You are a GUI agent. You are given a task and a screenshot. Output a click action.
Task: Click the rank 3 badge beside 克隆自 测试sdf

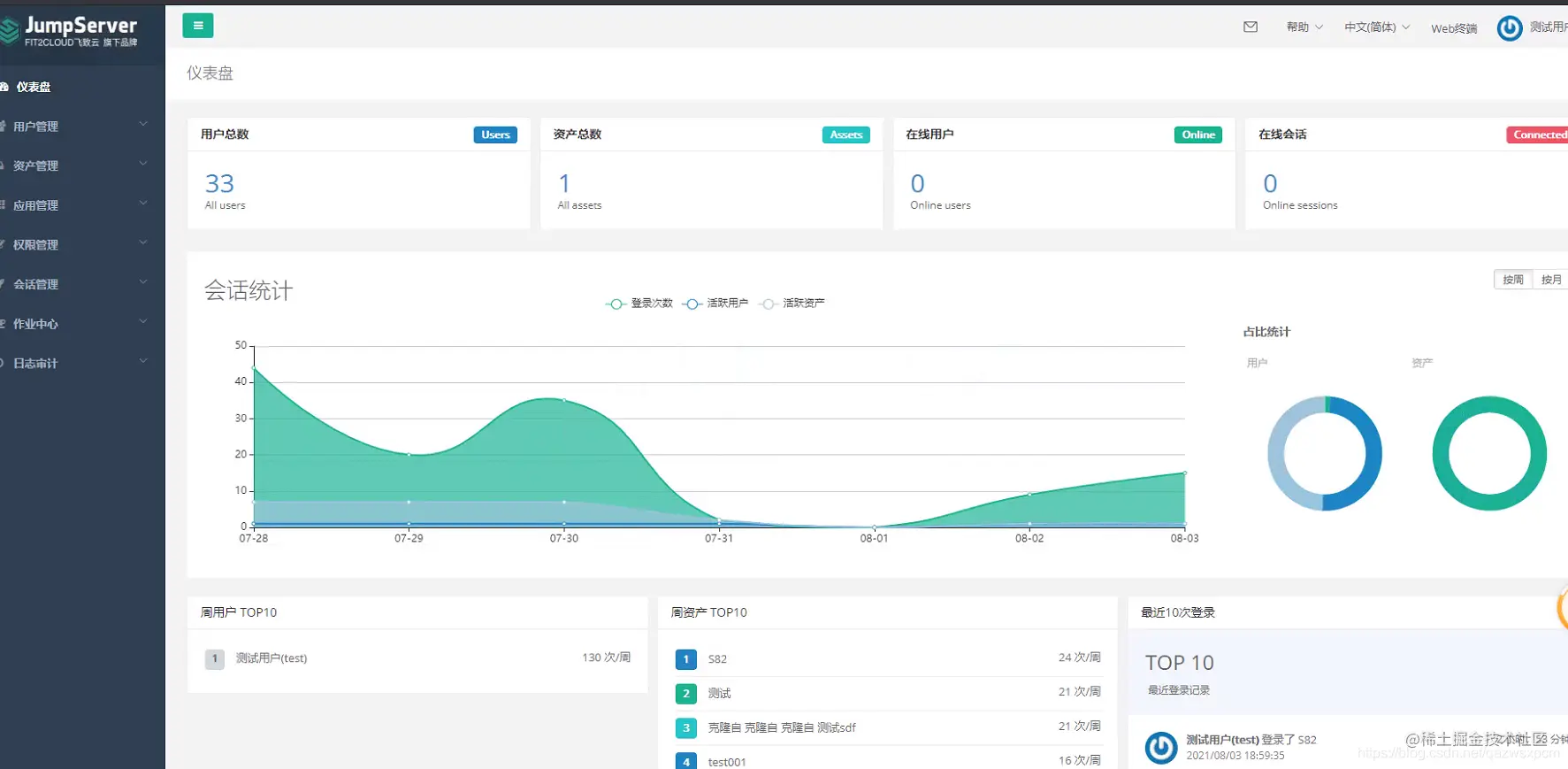[685, 728]
